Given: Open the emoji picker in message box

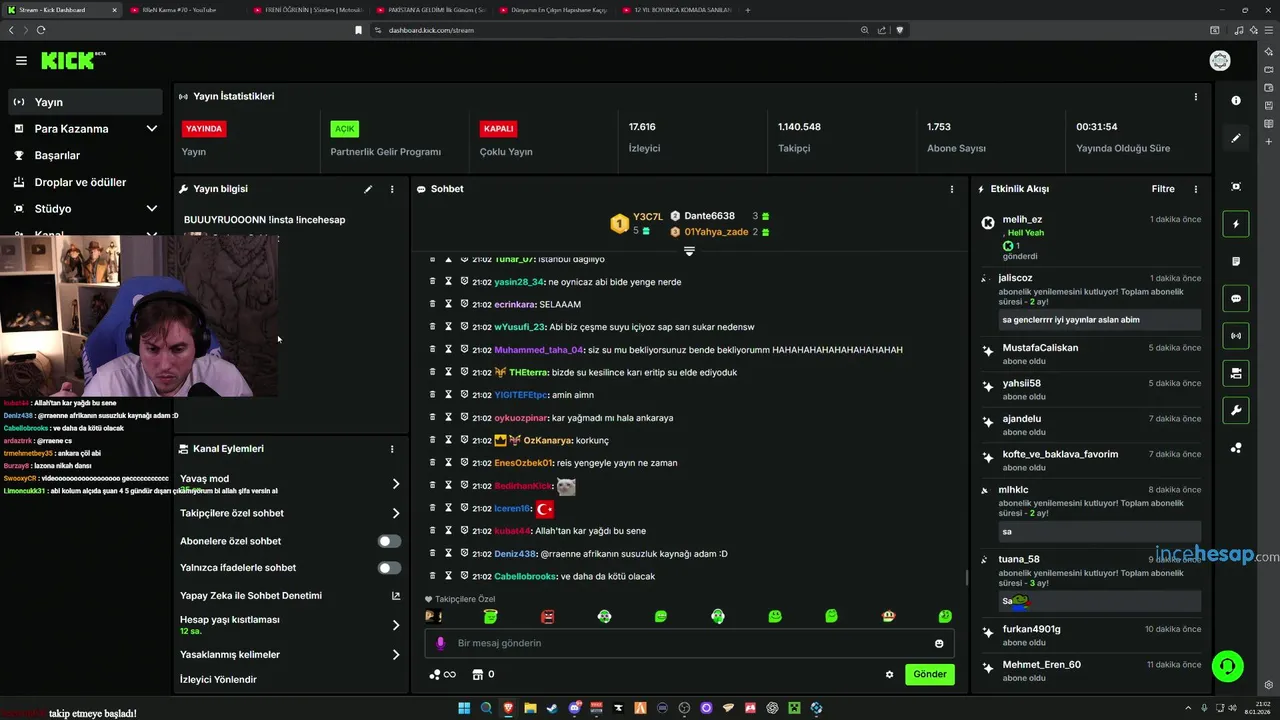Looking at the screenshot, I should 939,643.
